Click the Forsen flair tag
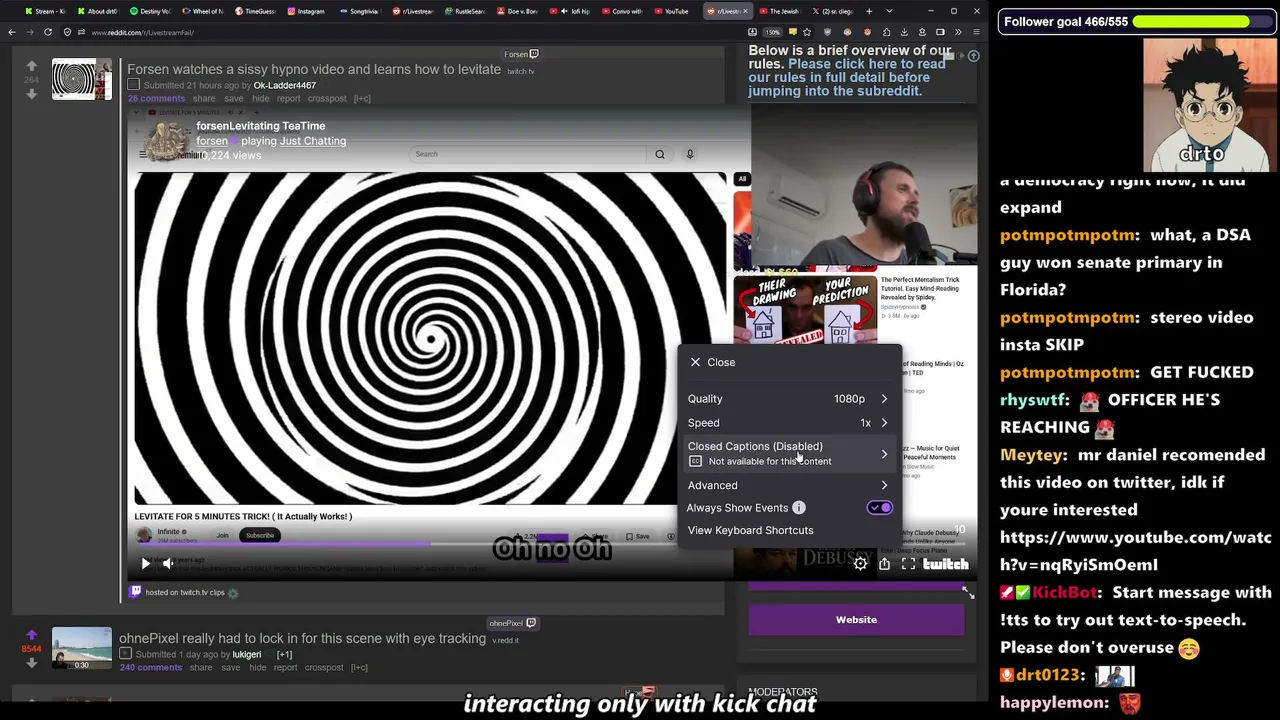This screenshot has height=720, width=1280. point(521,54)
